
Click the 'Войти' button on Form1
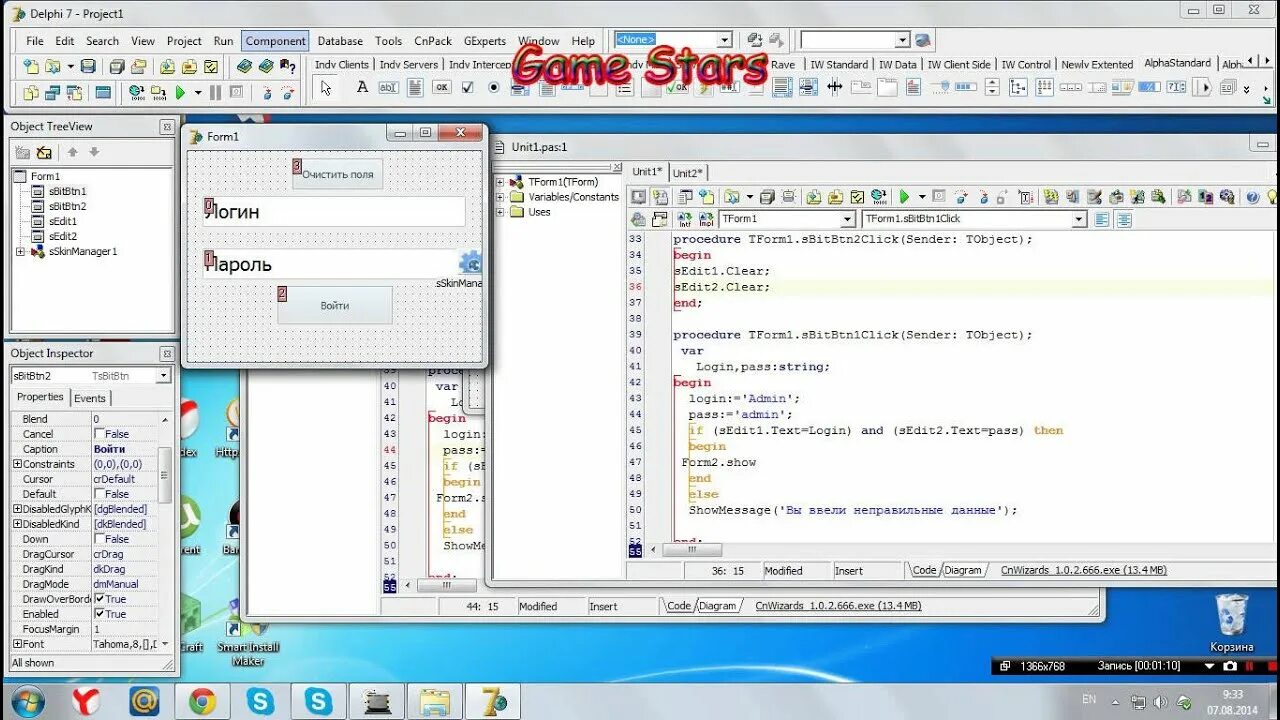coord(335,305)
